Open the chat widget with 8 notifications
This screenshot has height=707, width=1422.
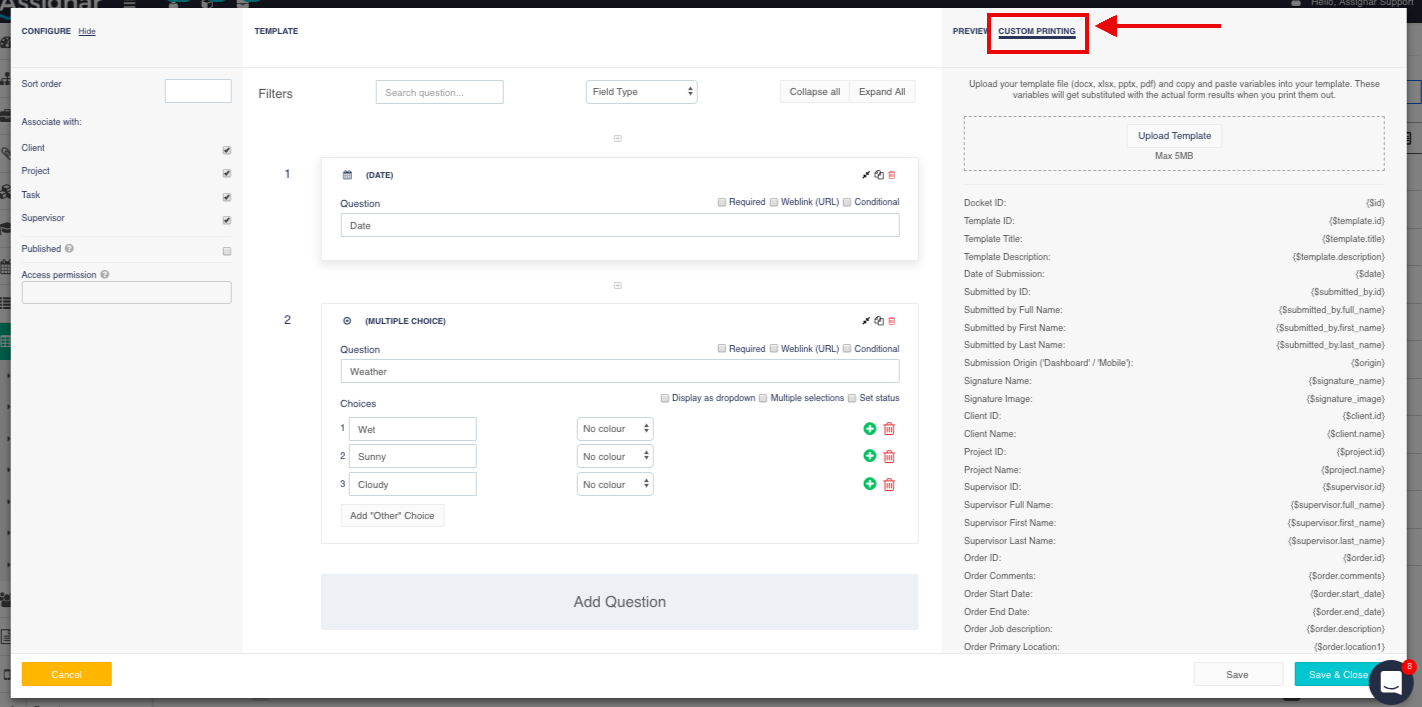tap(1391, 682)
